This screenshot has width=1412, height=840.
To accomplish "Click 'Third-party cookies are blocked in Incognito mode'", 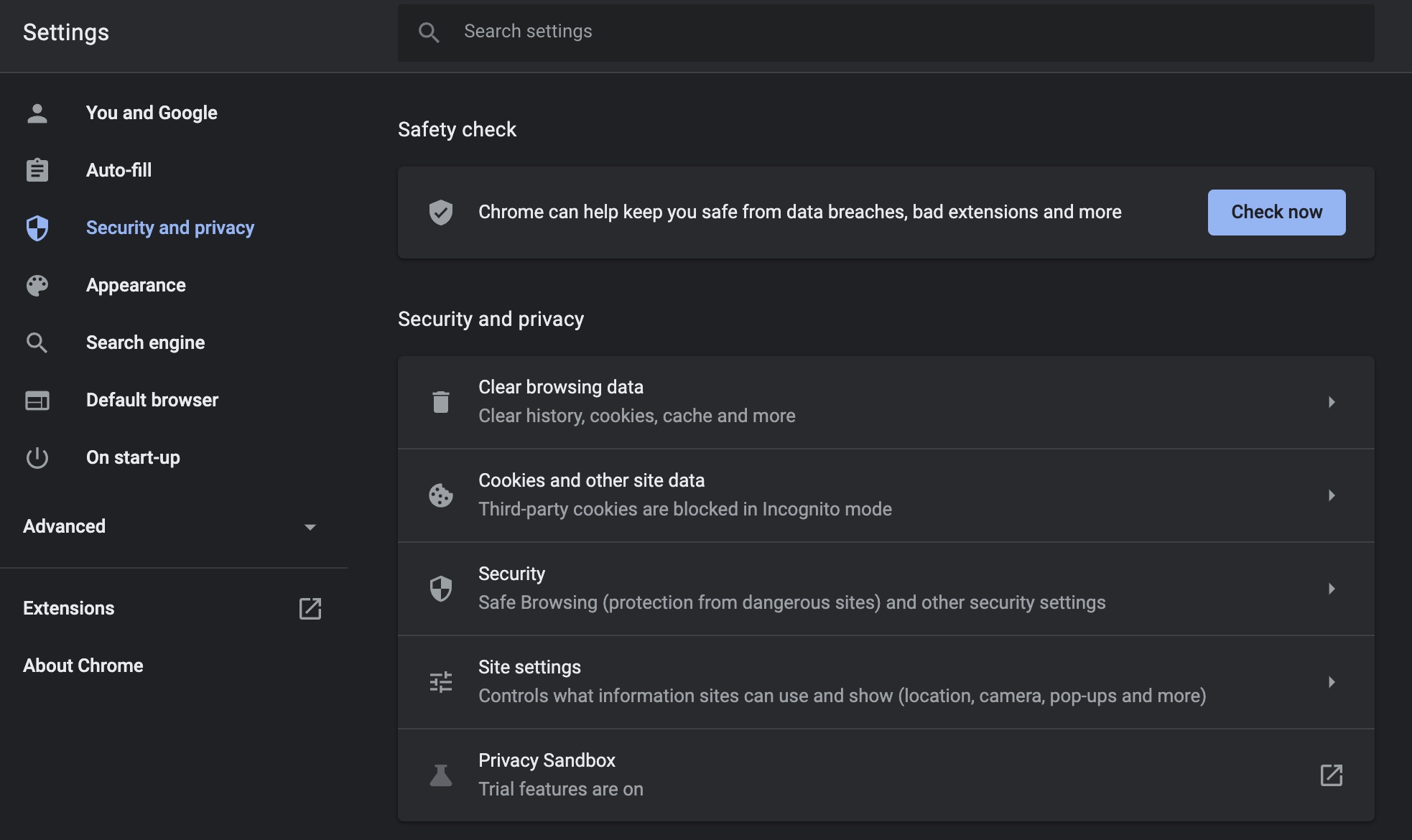I will 685,509.
